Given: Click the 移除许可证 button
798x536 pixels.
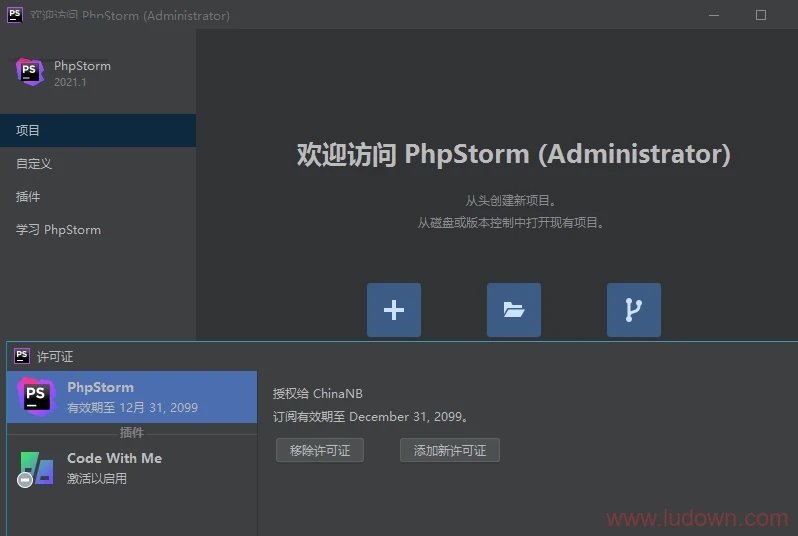Looking at the screenshot, I should coord(320,450).
